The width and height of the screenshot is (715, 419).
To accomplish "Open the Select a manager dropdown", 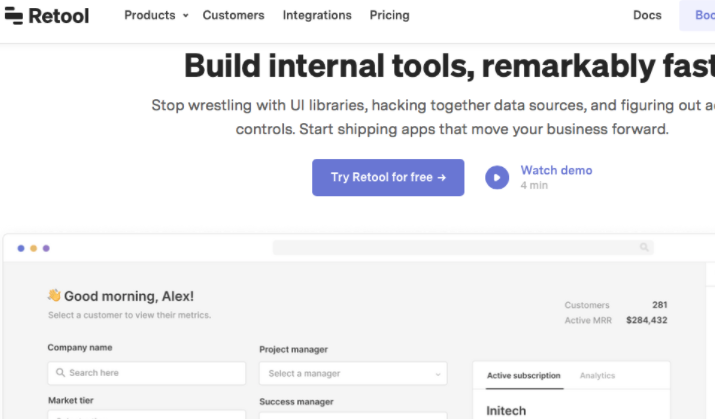I will pos(353,373).
